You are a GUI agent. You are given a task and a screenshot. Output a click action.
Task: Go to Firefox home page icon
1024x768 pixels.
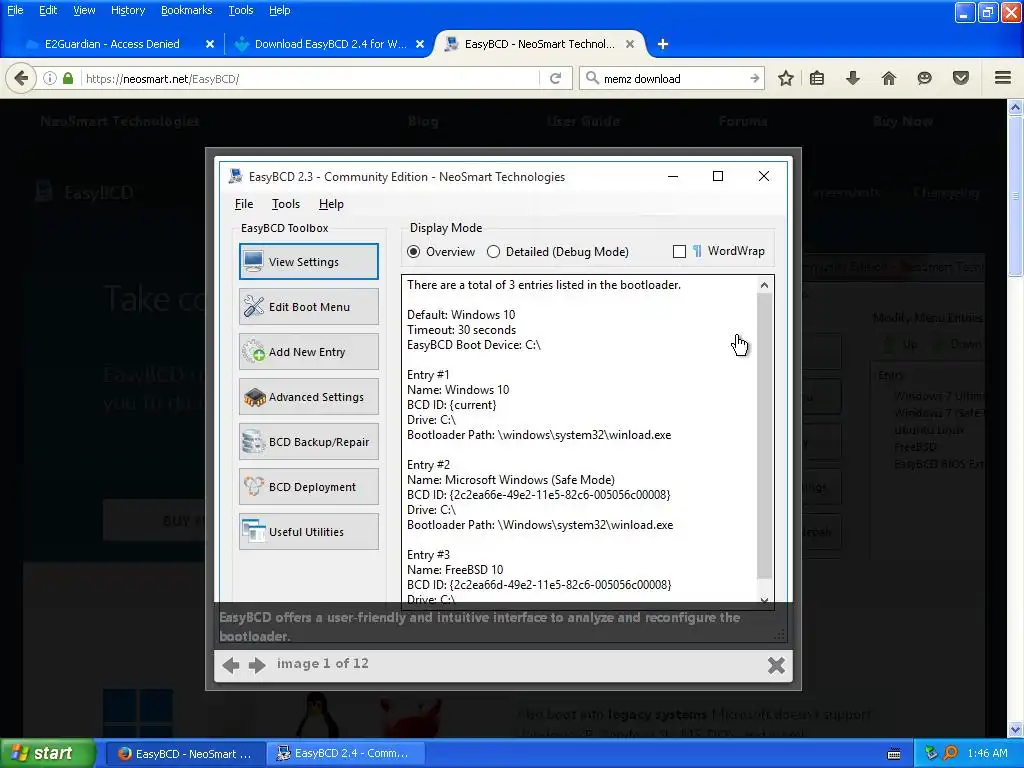[x=888, y=78]
